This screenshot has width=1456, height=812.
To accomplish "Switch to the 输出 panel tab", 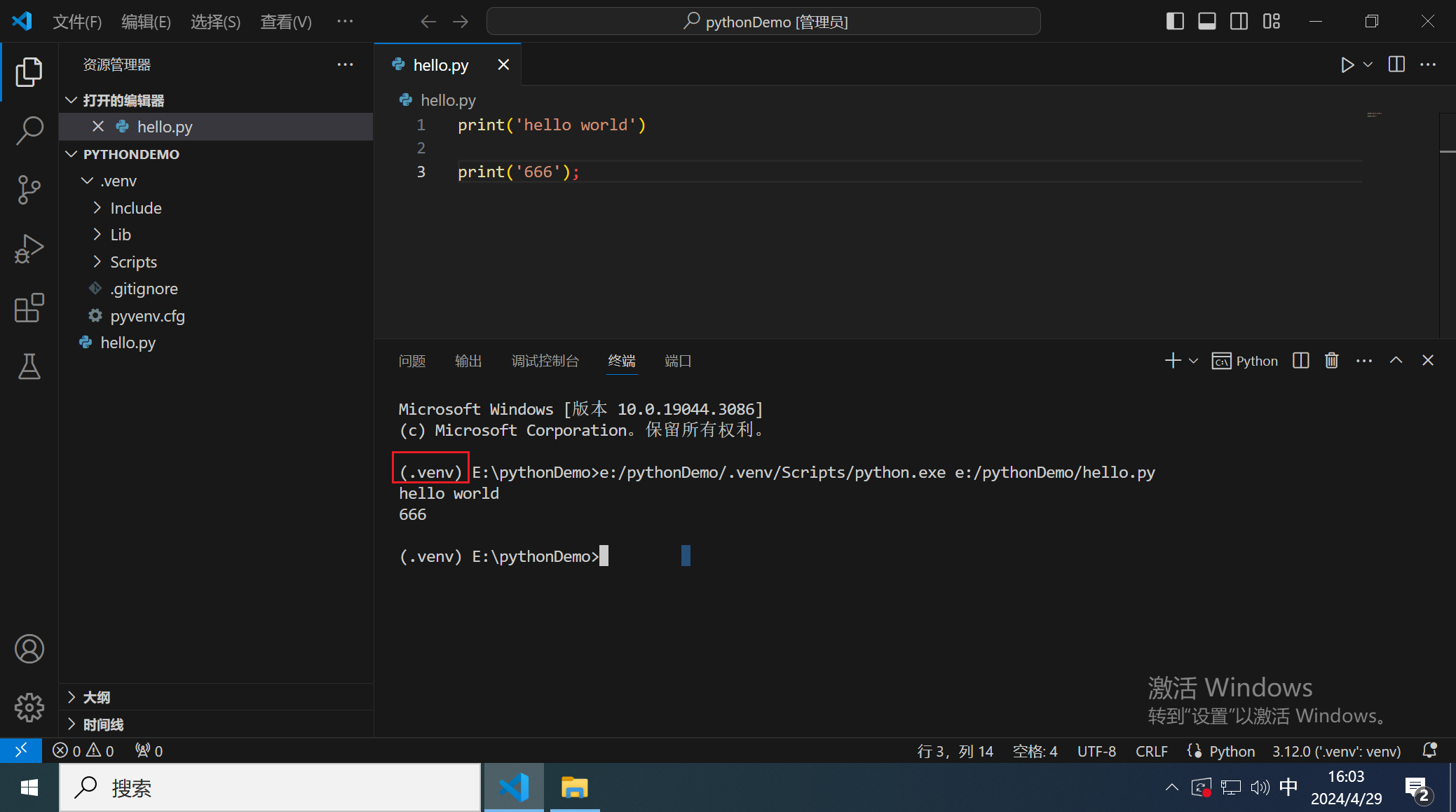I will point(468,361).
